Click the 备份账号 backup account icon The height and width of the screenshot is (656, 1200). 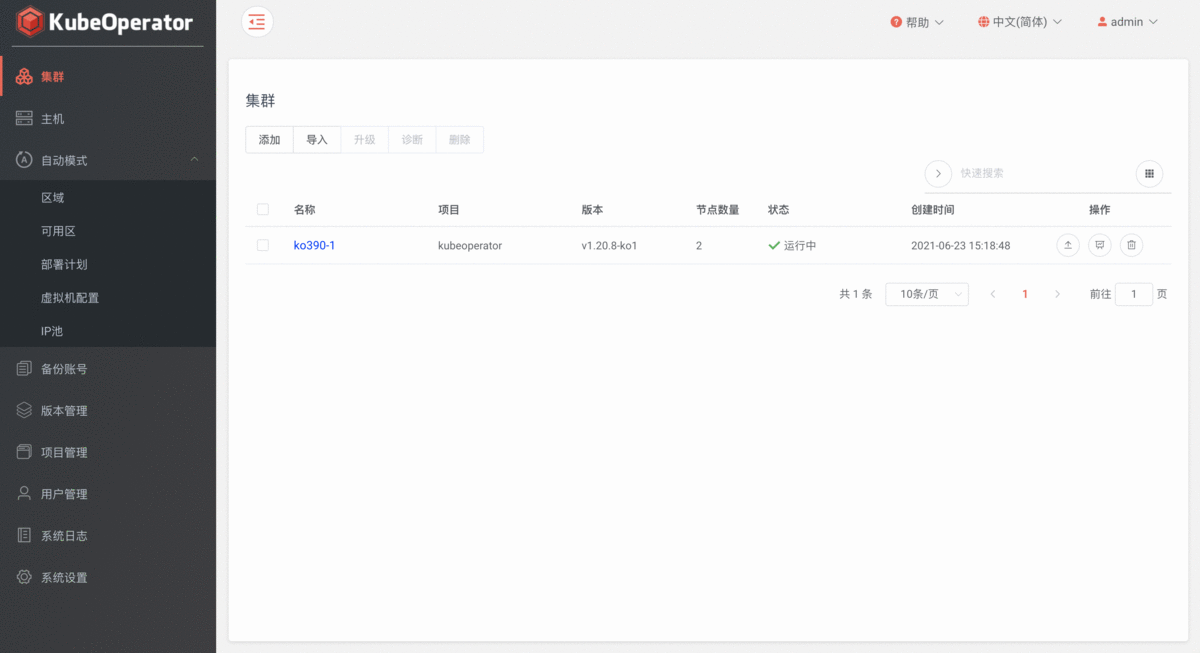(25, 369)
